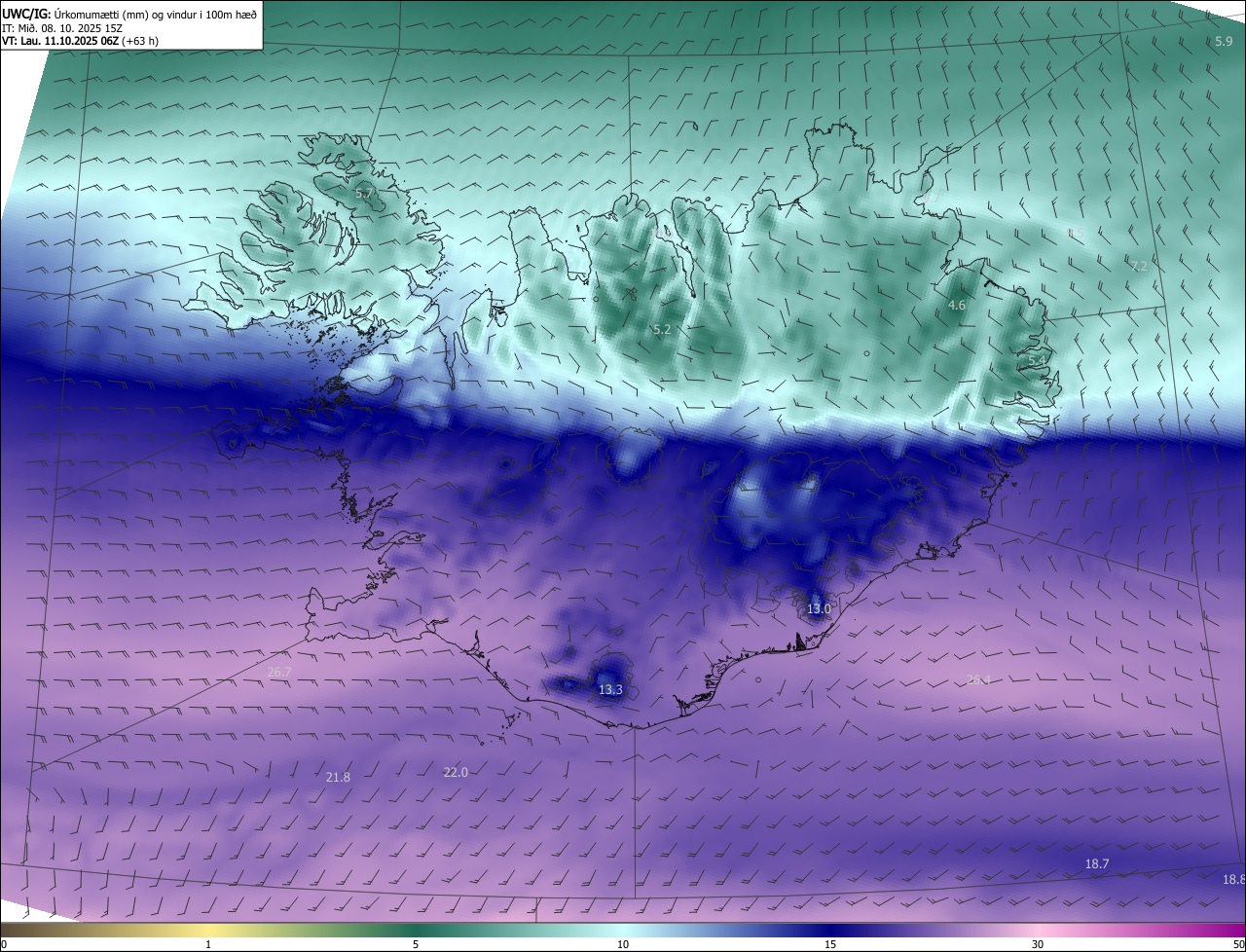Click the 4.6 value in northeast Iceland
This screenshot has height=952, width=1246.
(x=957, y=306)
